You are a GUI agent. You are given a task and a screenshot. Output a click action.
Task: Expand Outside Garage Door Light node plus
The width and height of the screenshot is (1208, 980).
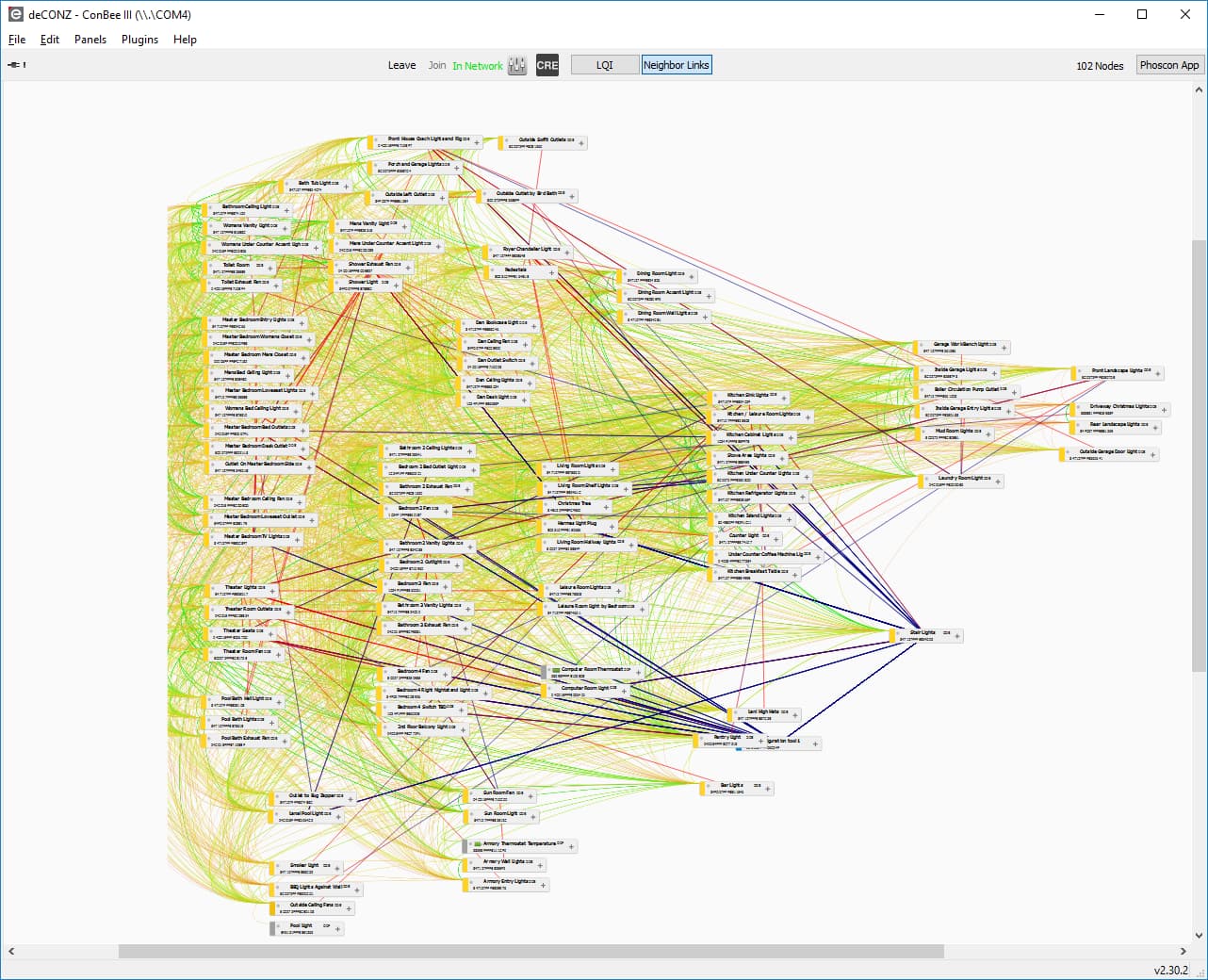(x=1152, y=455)
